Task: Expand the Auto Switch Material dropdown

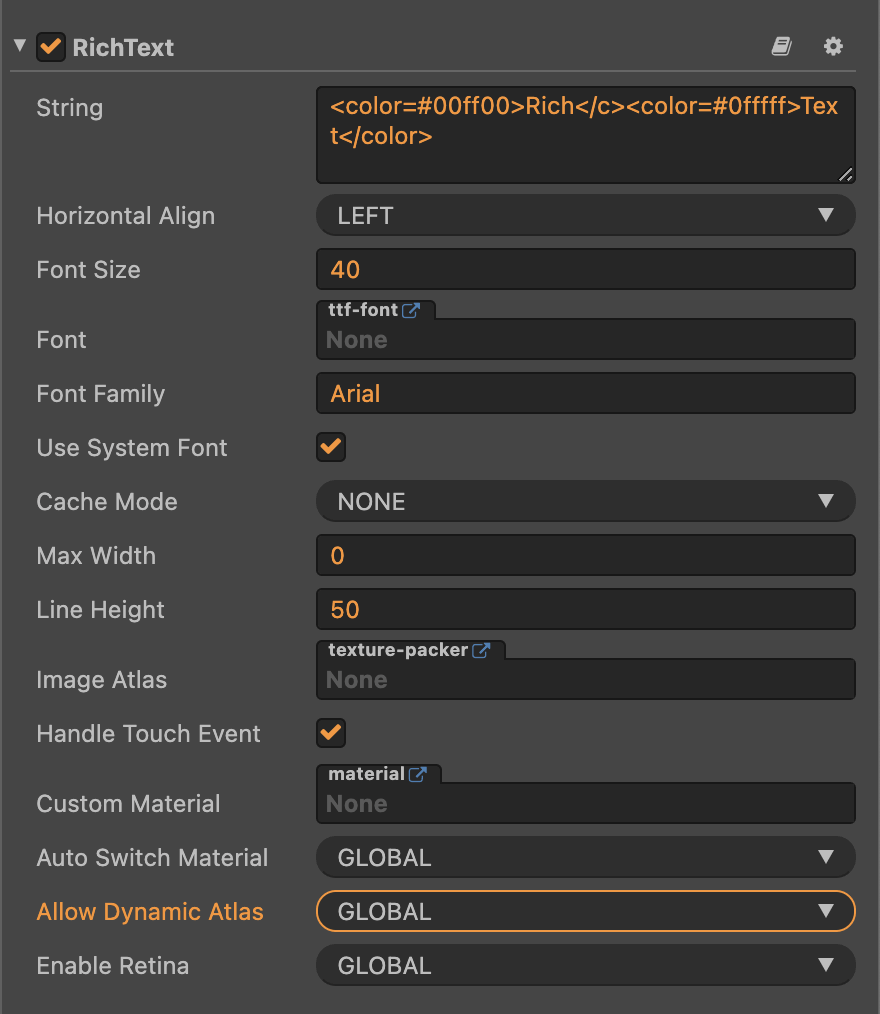Action: (585, 858)
